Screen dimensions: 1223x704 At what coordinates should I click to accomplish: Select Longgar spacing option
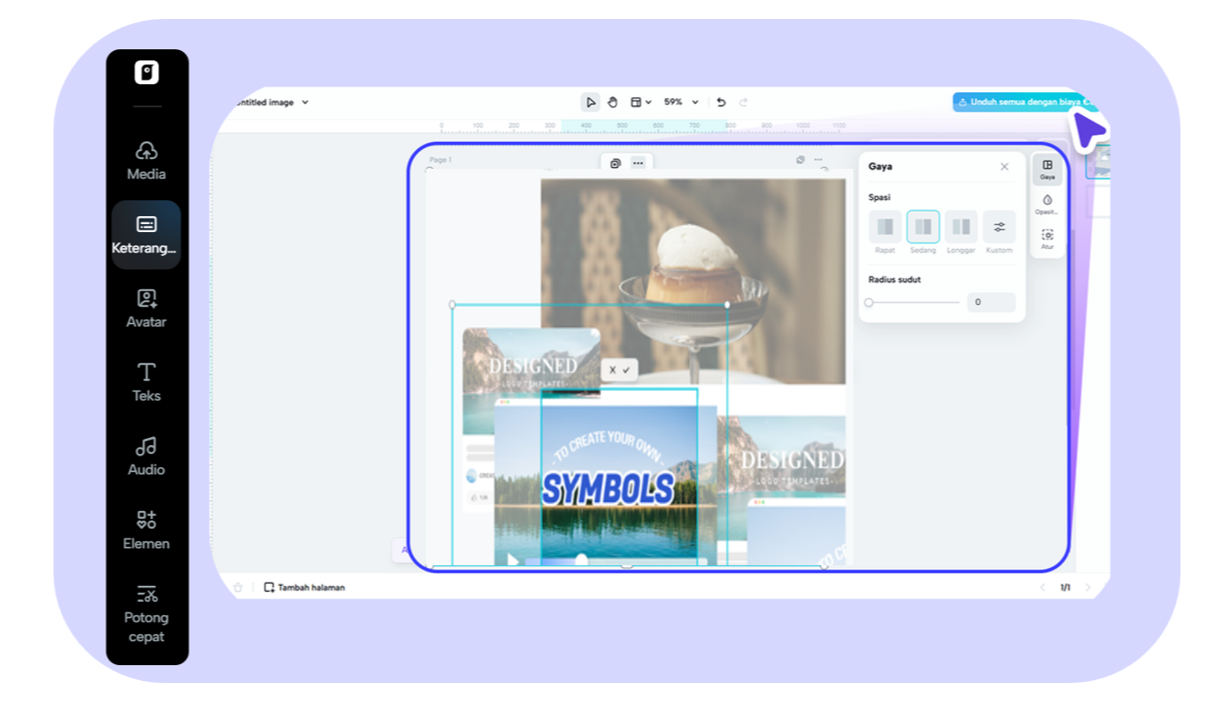tap(961, 227)
